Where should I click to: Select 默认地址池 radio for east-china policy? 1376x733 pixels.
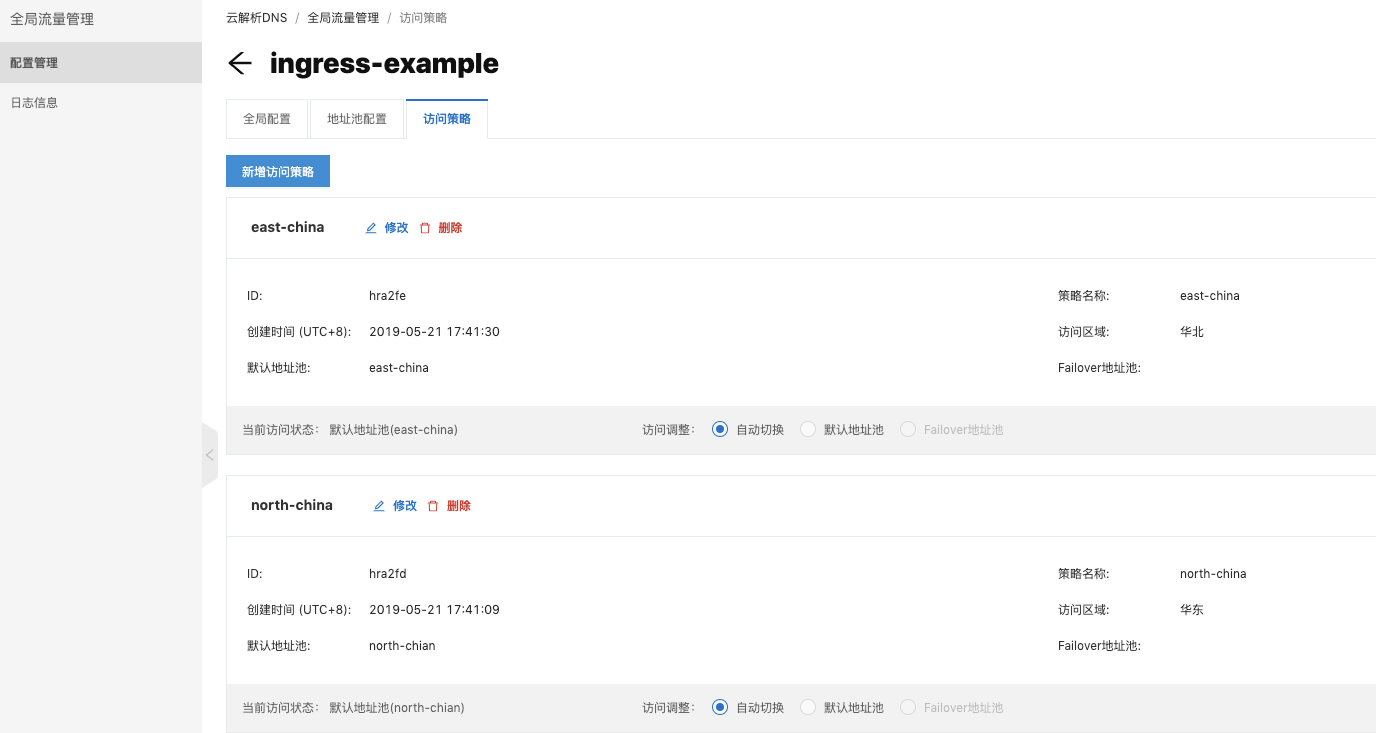(x=808, y=430)
